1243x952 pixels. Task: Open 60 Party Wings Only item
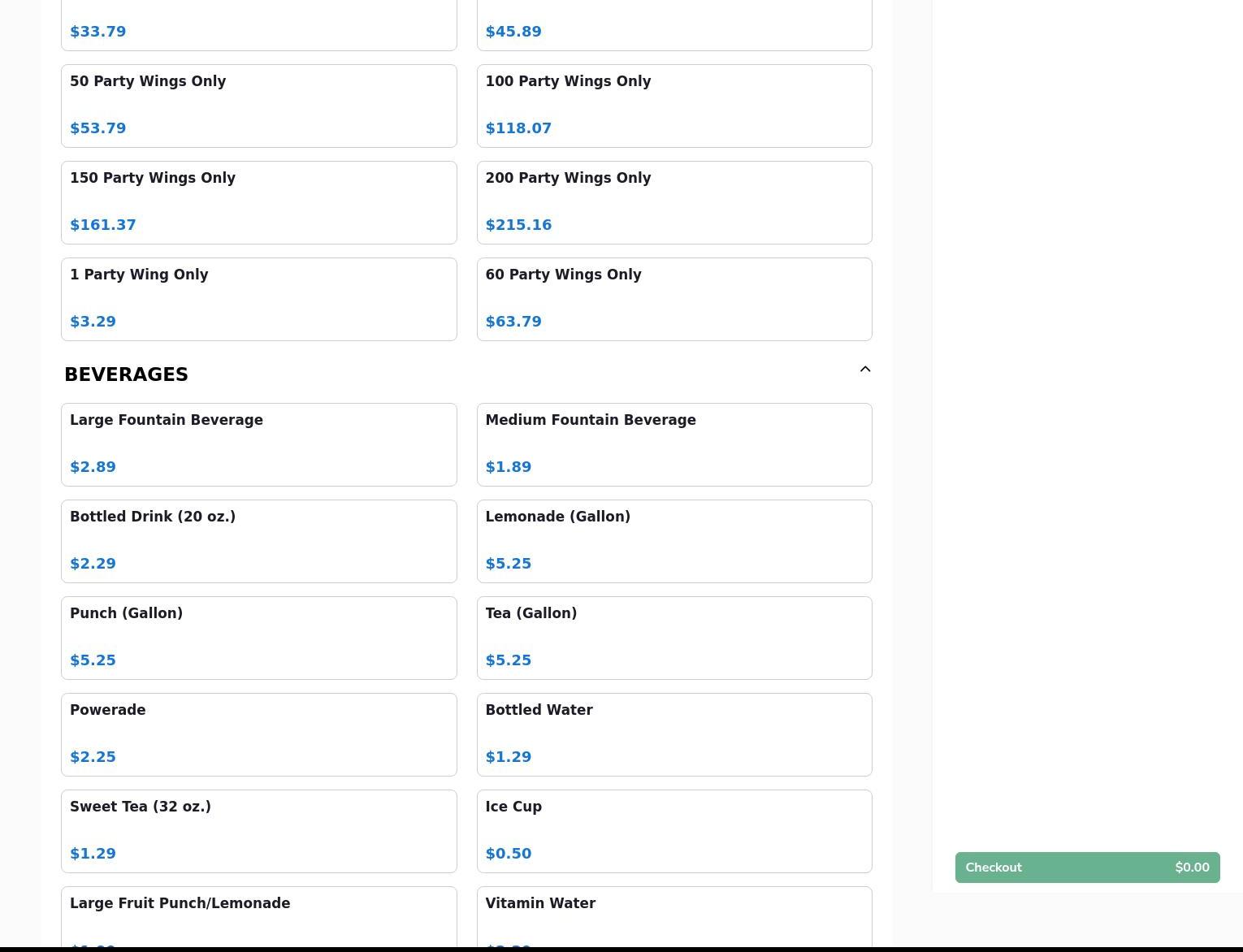point(673,299)
